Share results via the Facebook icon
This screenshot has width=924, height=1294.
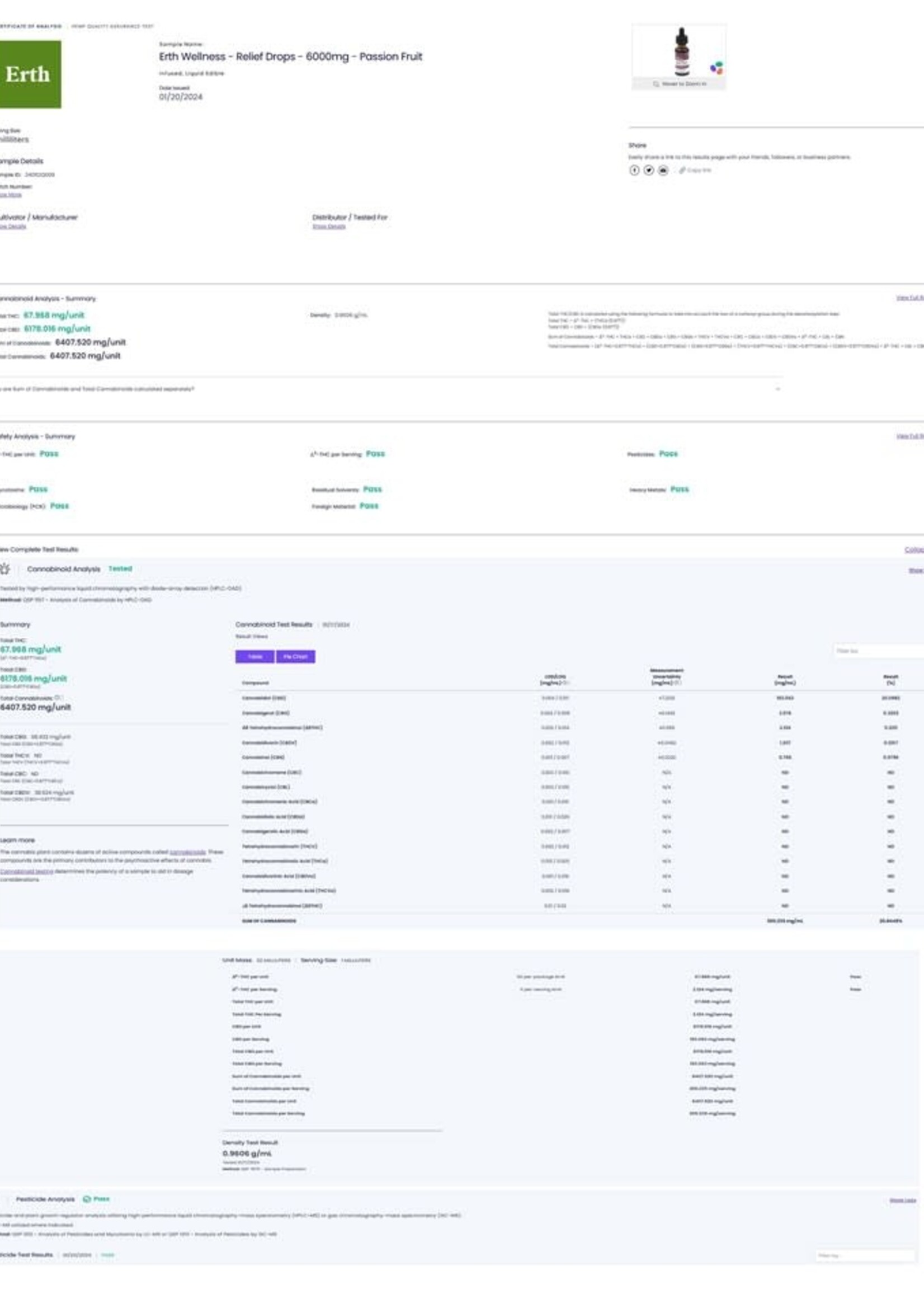click(634, 170)
